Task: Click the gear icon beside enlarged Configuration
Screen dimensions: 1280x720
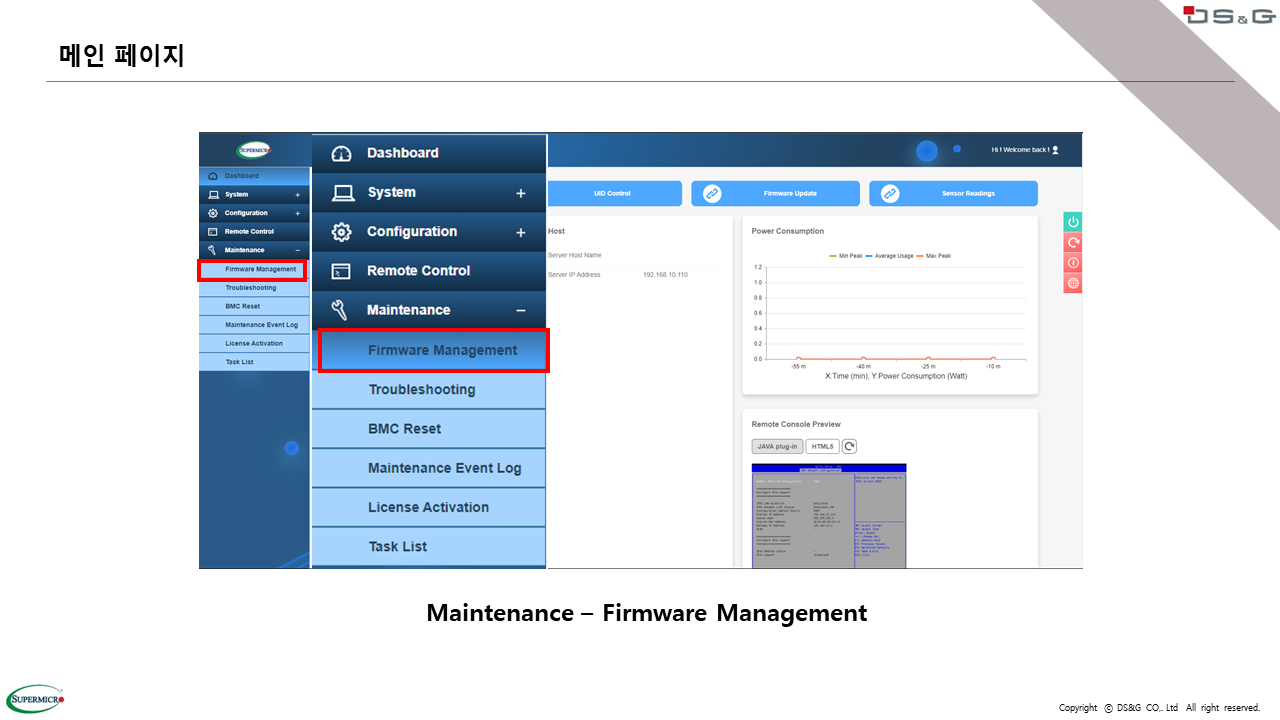Action: tap(341, 232)
